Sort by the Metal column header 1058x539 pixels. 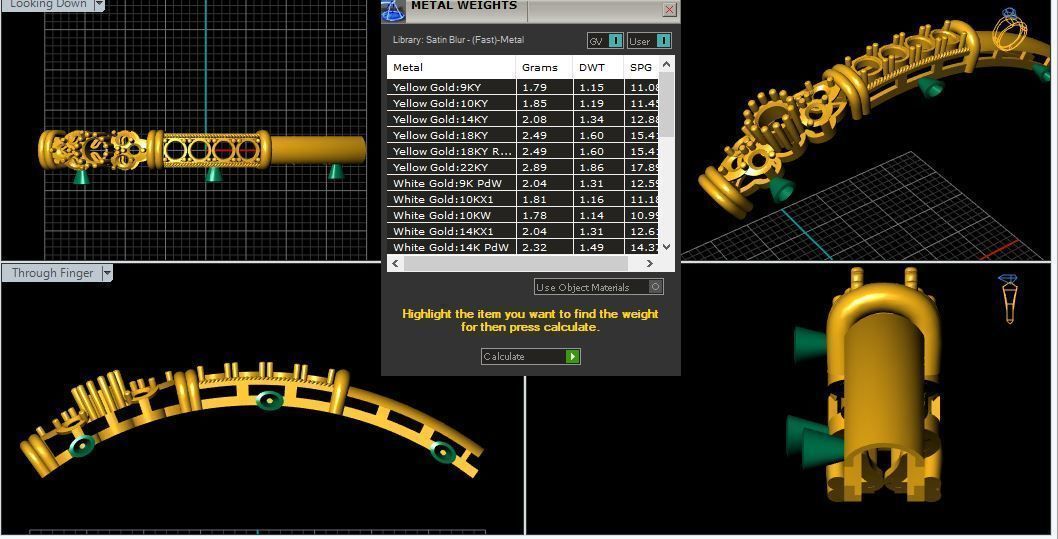coord(451,67)
